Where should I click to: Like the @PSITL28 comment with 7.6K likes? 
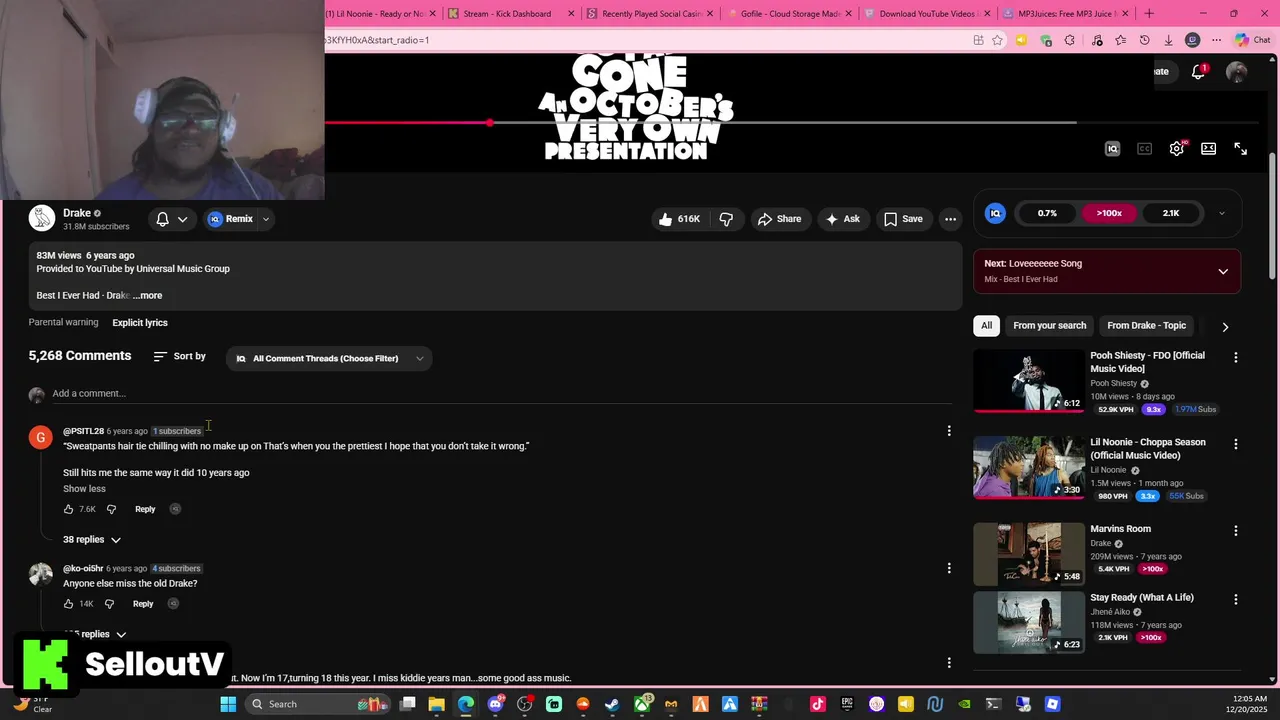69,509
